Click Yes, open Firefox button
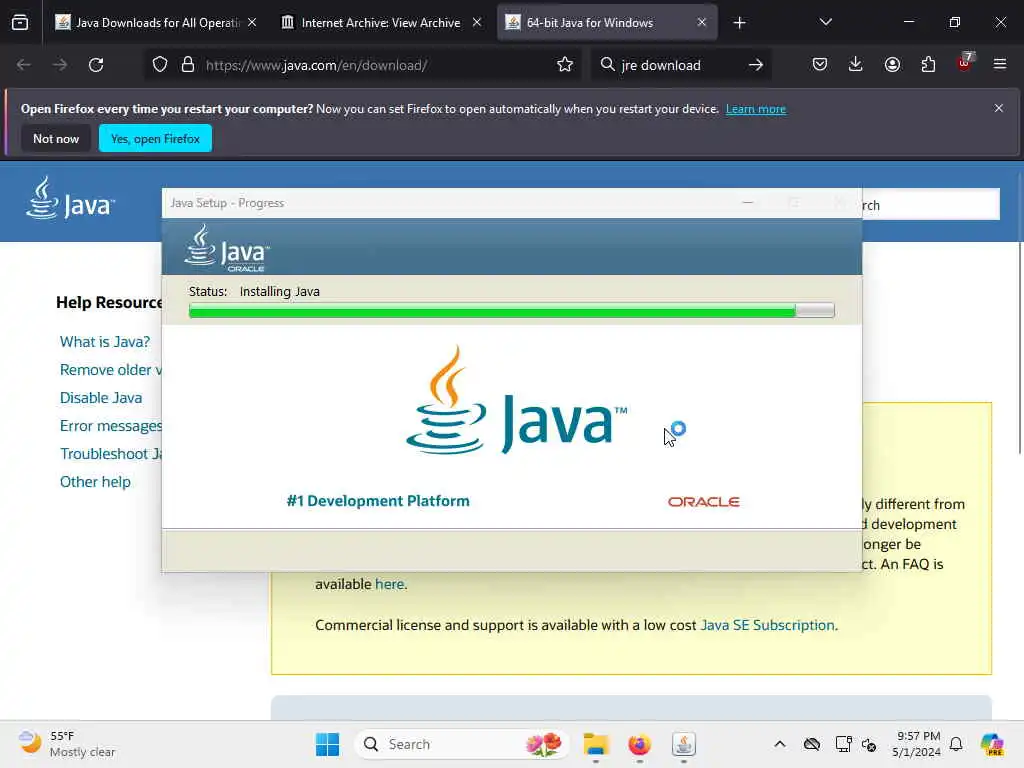Screen dimensions: 1024x768 click(x=155, y=138)
